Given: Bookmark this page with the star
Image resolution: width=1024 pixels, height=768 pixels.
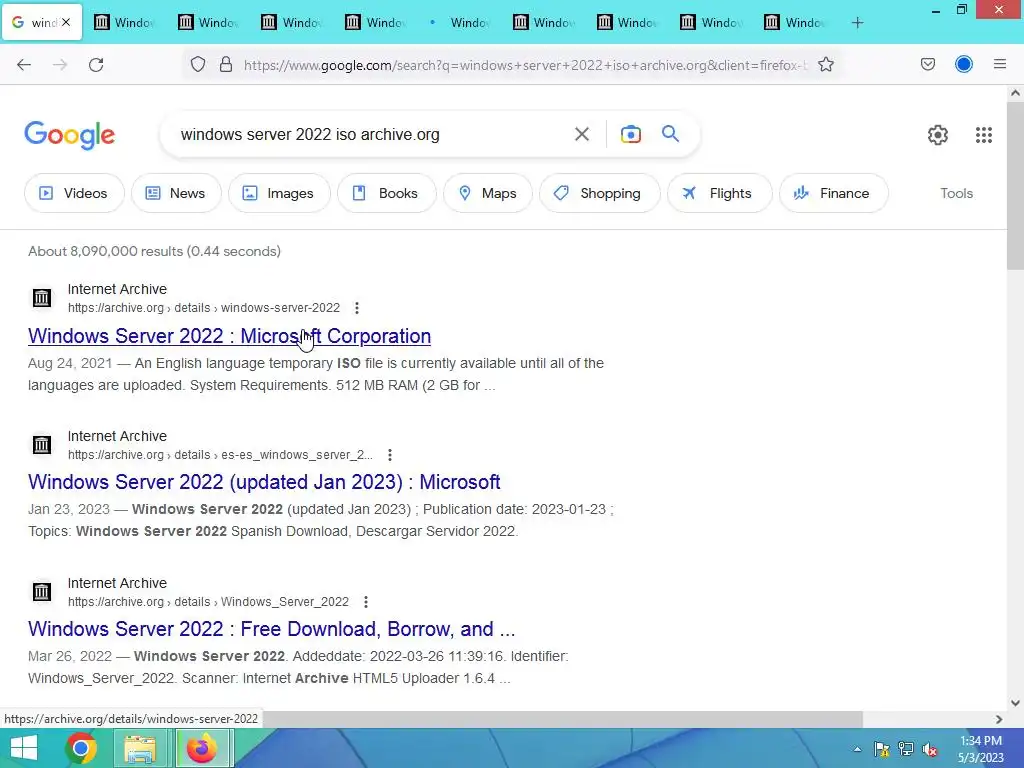Looking at the screenshot, I should click(x=826, y=65).
